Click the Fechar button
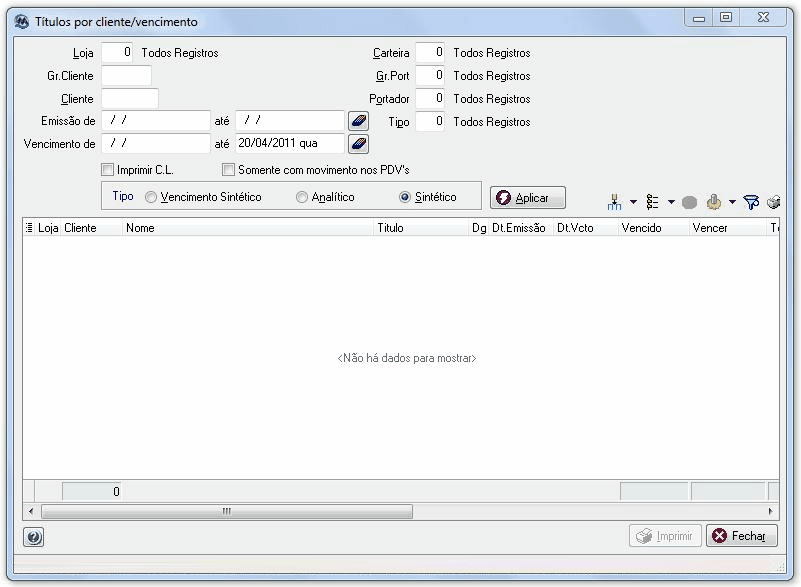The width and height of the screenshot is (801, 587). [742, 536]
